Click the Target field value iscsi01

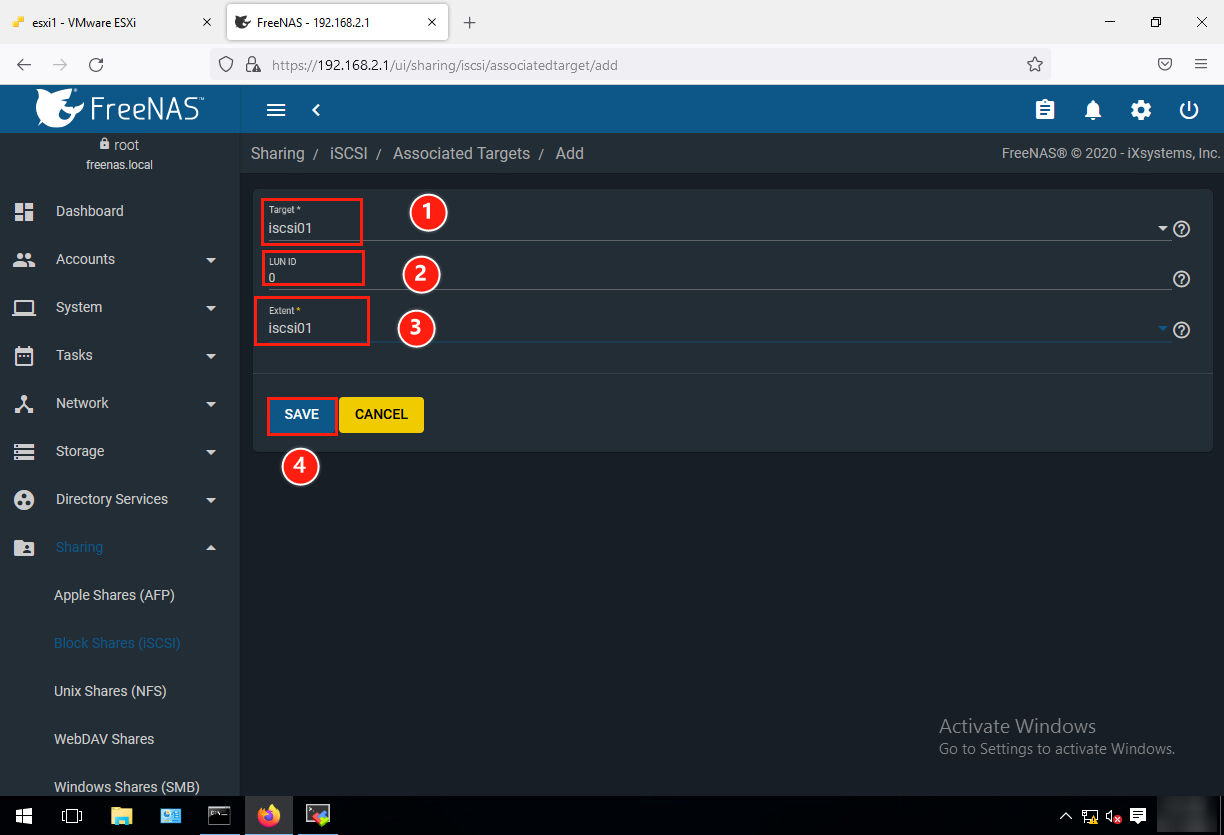click(x=290, y=228)
